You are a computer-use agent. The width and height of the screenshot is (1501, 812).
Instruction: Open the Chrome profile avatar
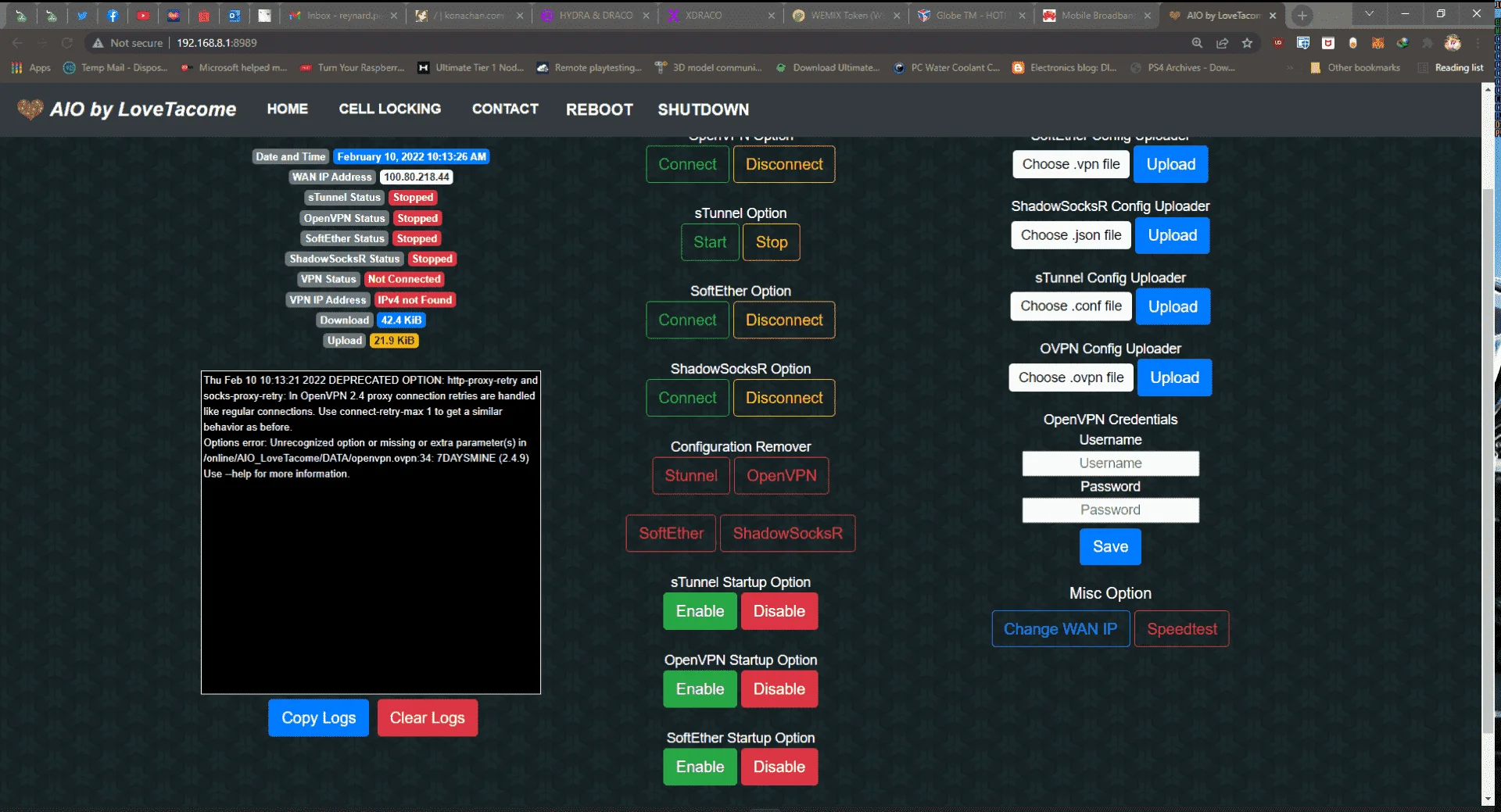[x=1453, y=43]
